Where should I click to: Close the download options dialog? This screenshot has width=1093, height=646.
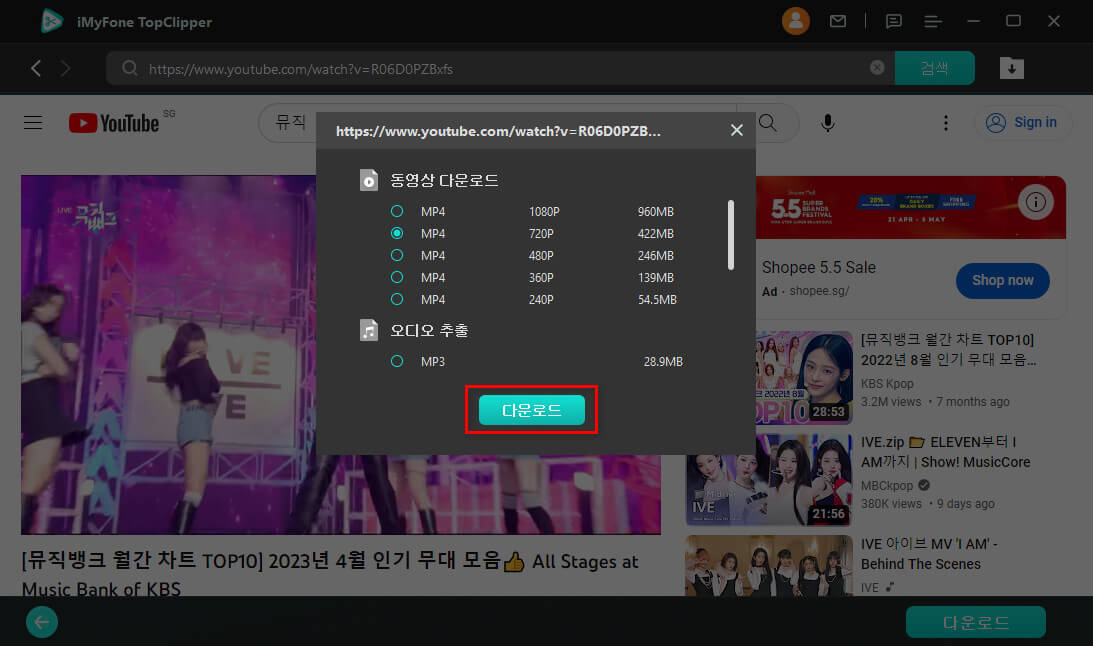click(x=737, y=130)
